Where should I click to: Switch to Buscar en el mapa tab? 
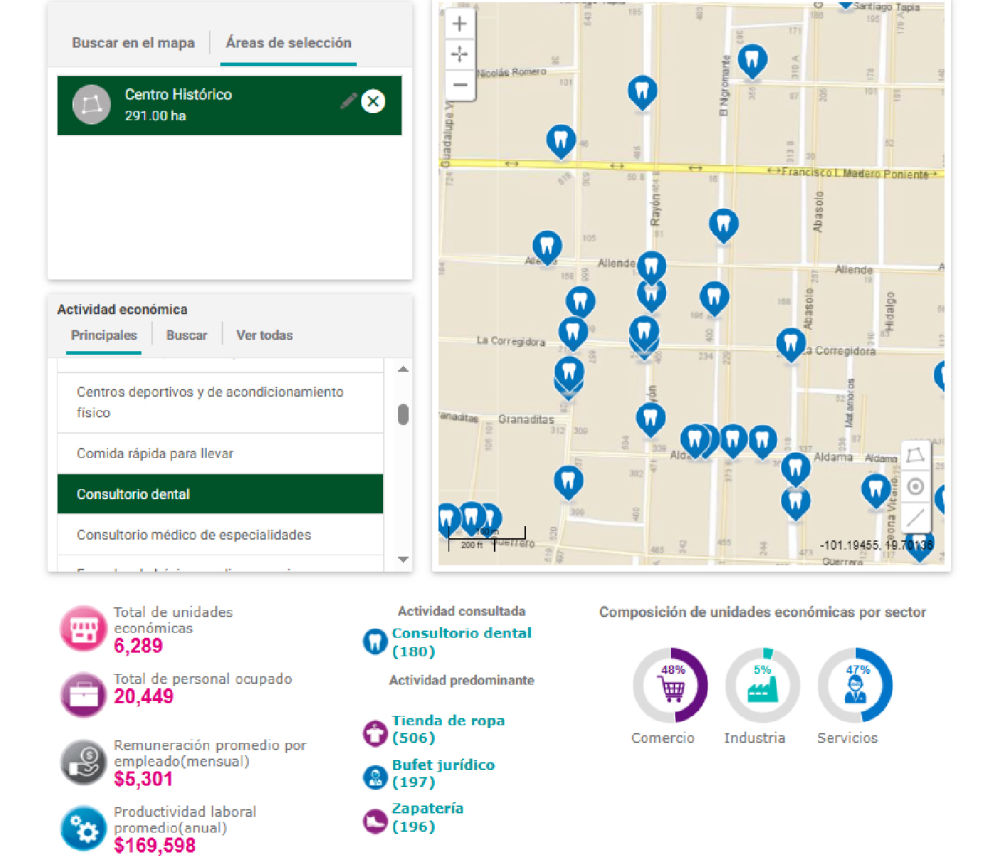(x=133, y=43)
